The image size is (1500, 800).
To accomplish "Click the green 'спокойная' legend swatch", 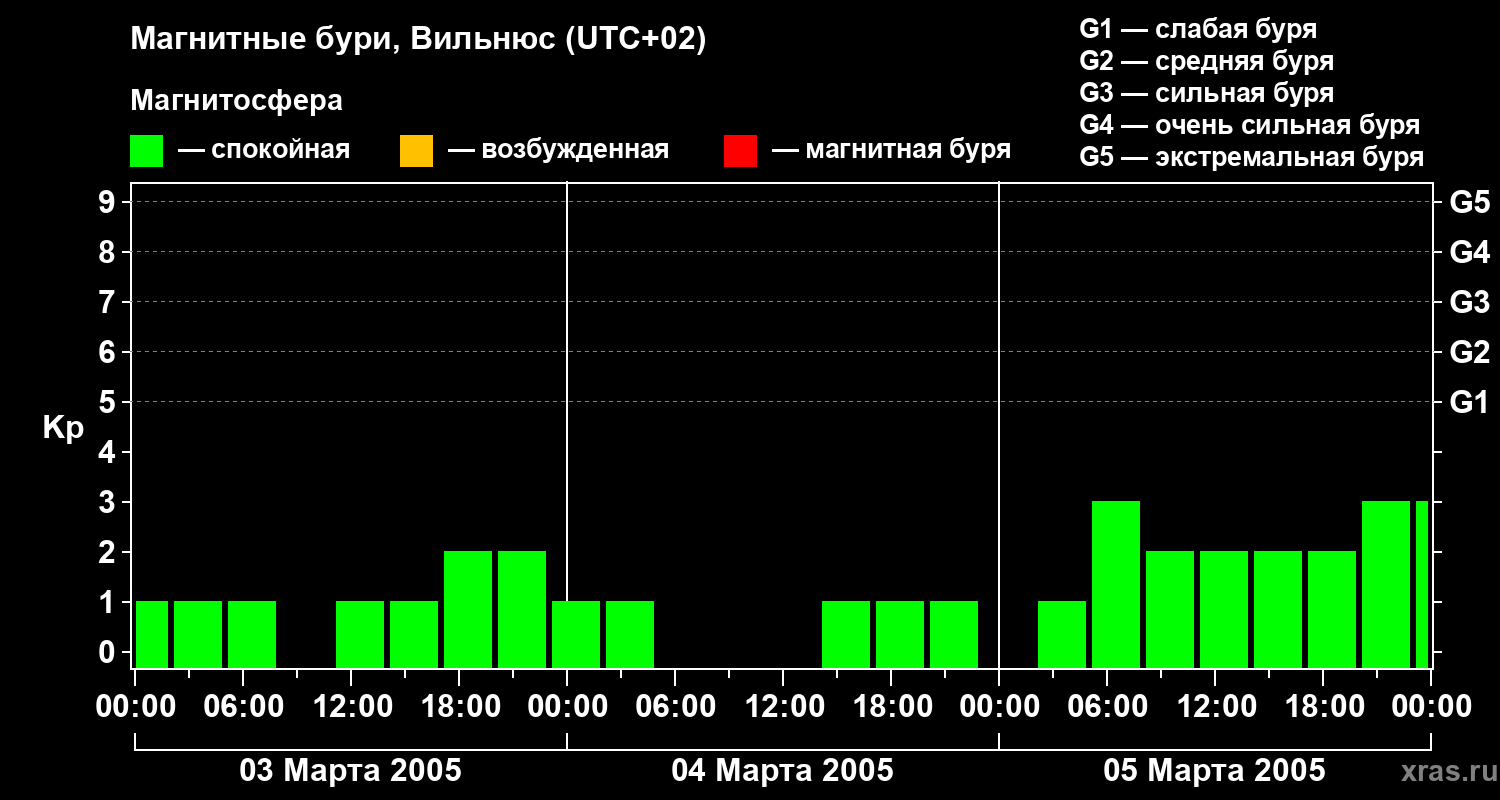I will (146, 151).
